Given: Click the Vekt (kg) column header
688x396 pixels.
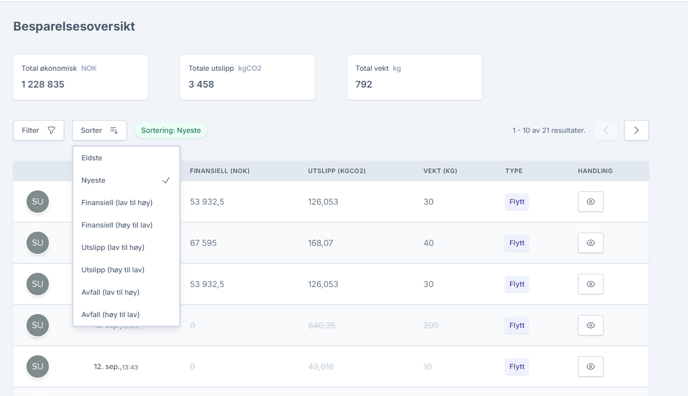Looking at the screenshot, I should (x=440, y=171).
